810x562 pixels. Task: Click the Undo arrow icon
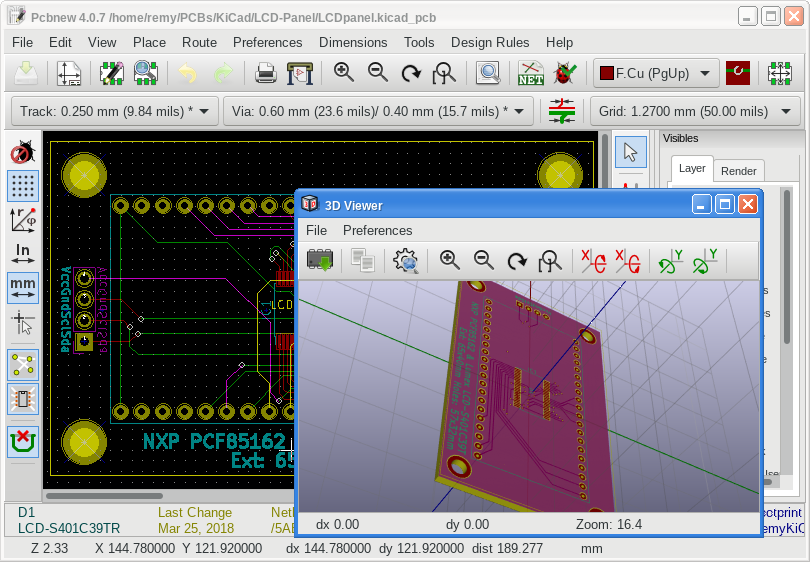pos(188,73)
